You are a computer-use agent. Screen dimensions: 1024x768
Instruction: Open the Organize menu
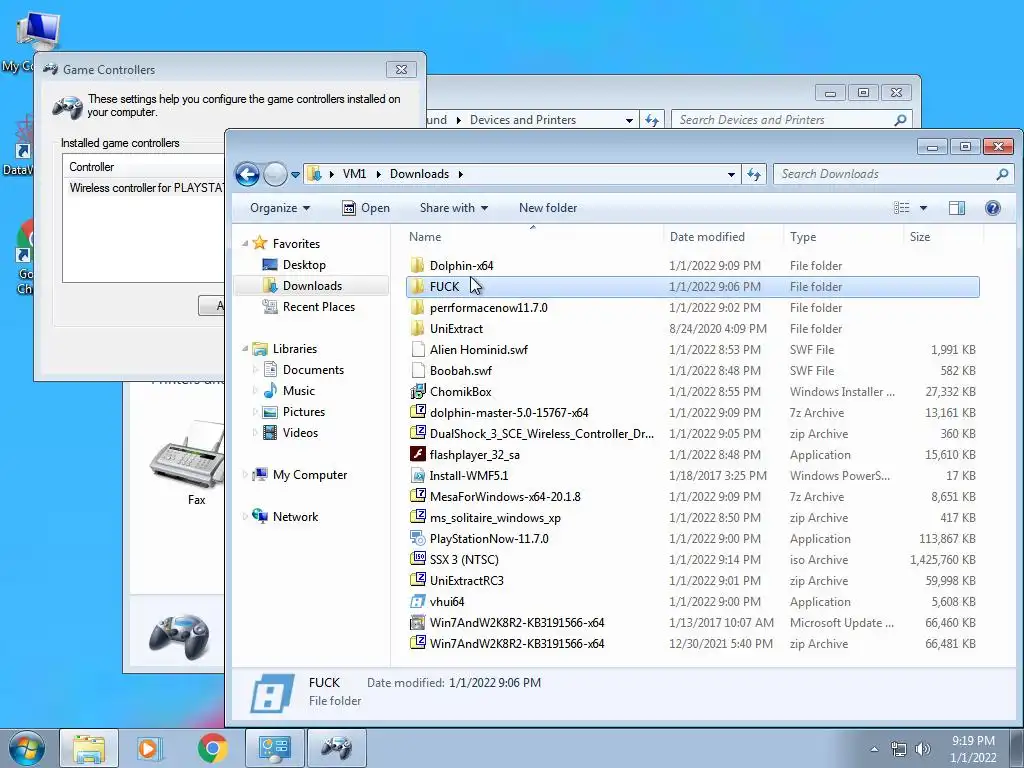click(280, 208)
